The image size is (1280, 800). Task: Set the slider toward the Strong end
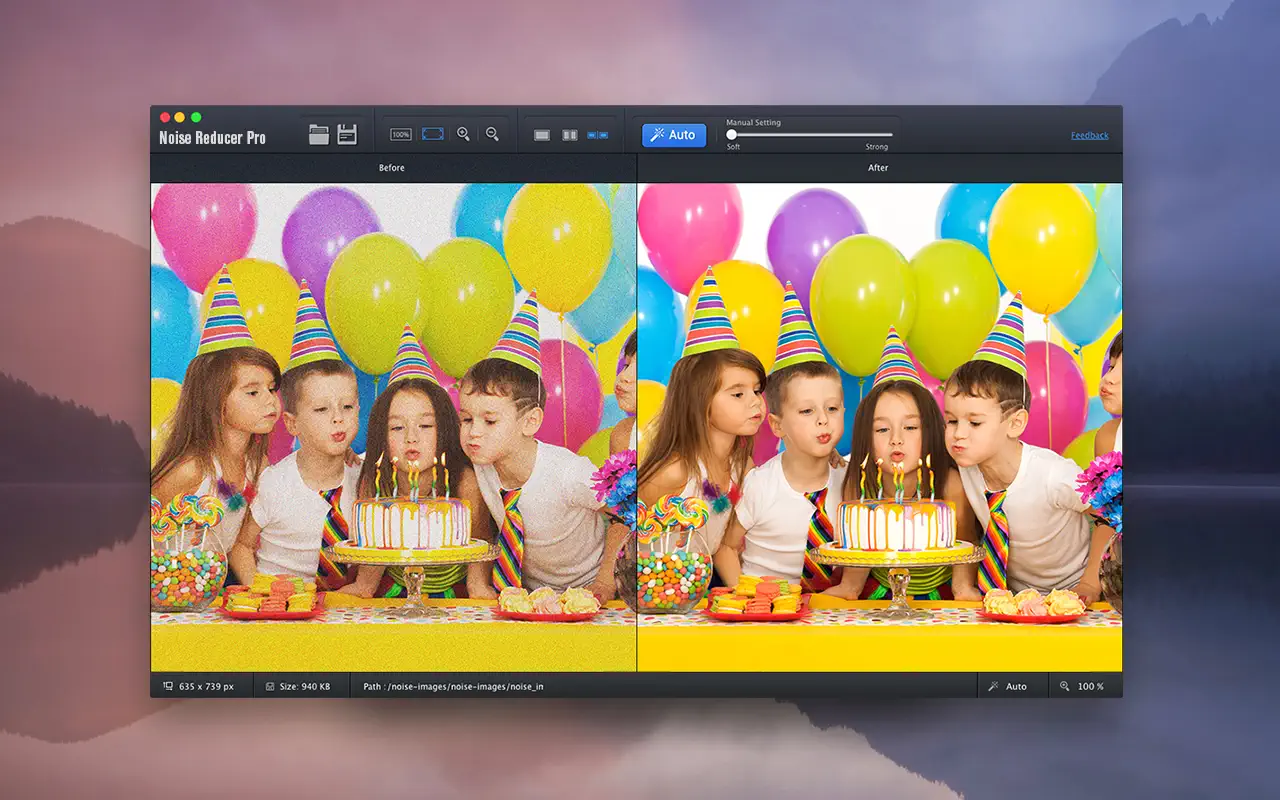coord(877,134)
